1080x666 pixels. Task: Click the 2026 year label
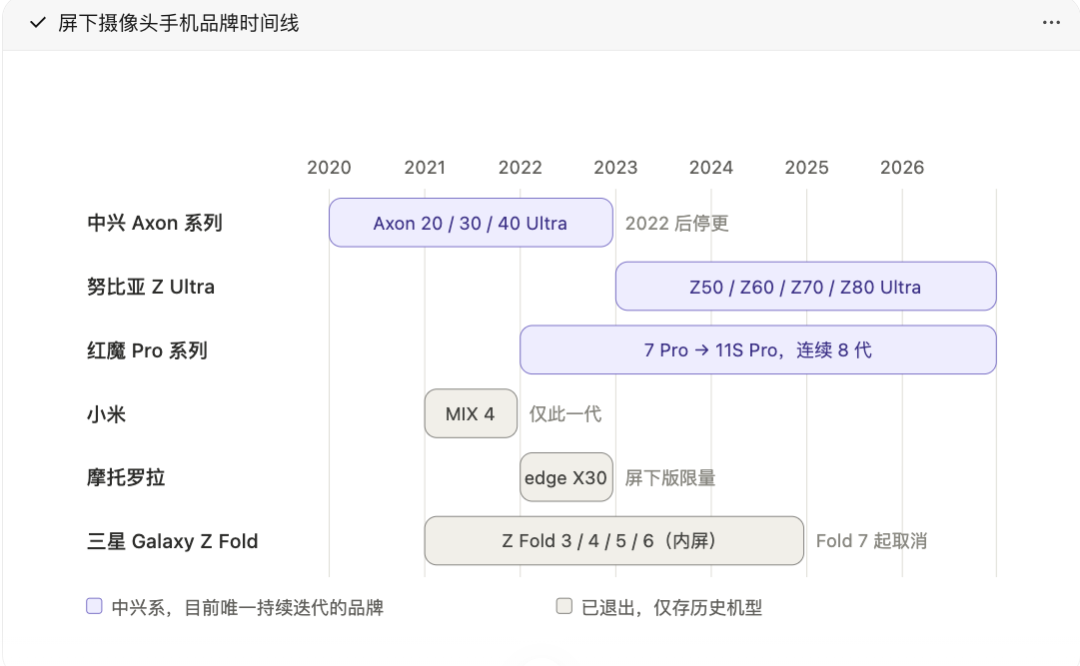tap(902, 167)
